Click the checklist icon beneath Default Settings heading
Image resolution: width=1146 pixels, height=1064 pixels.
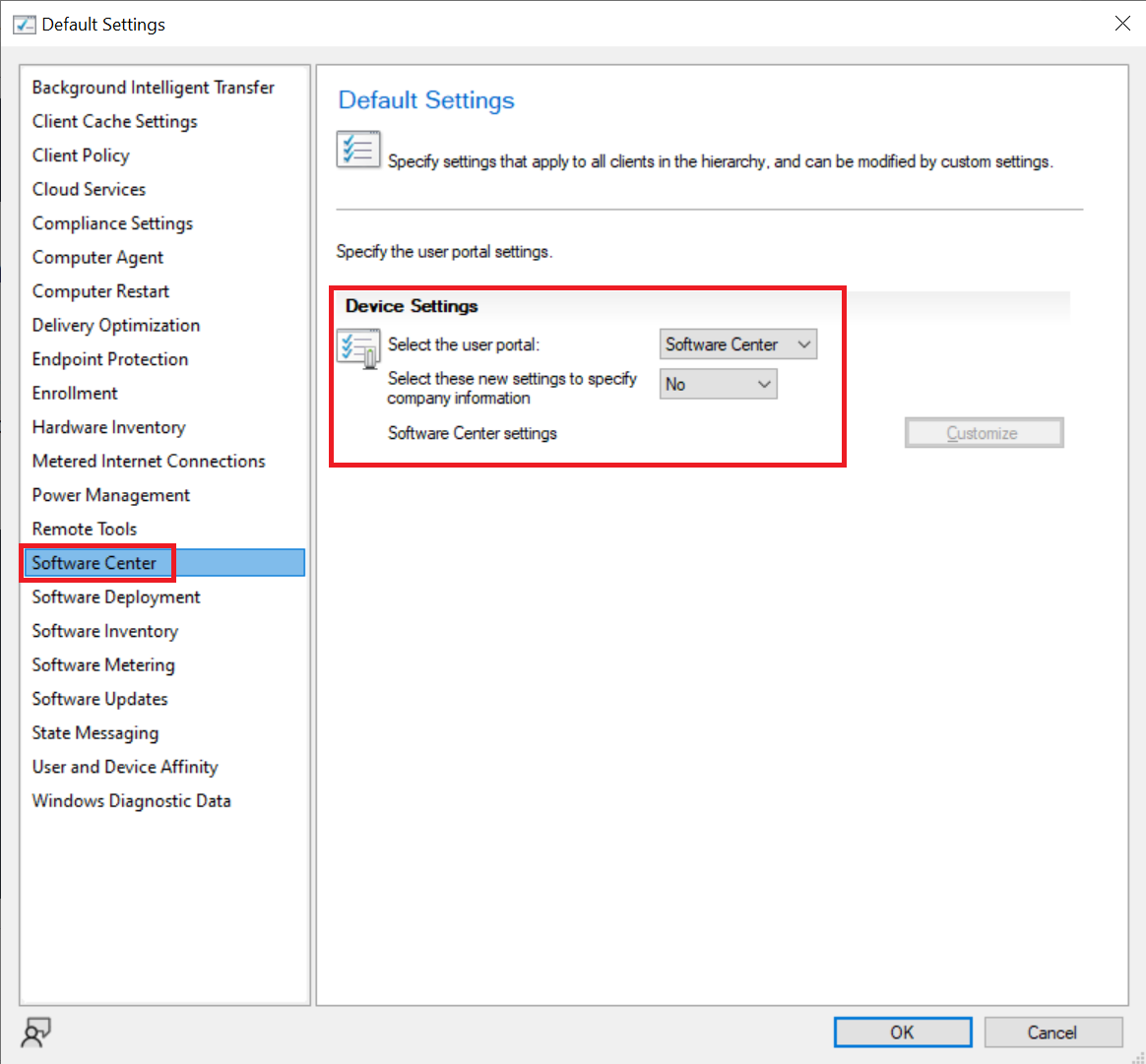(x=358, y=149)
